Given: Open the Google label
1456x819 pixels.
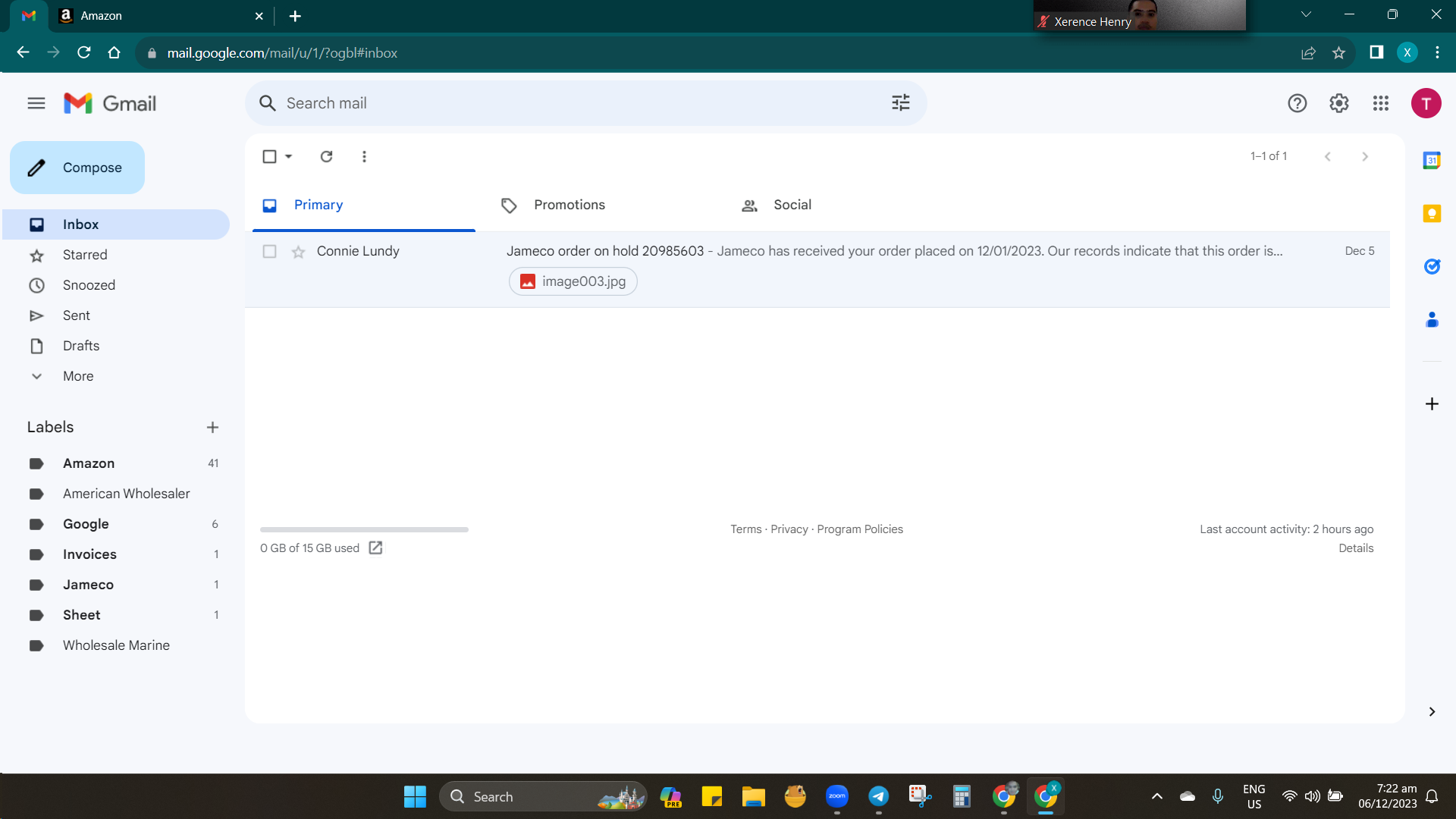Looking at the screenshot, I should [x=116, y=524].
